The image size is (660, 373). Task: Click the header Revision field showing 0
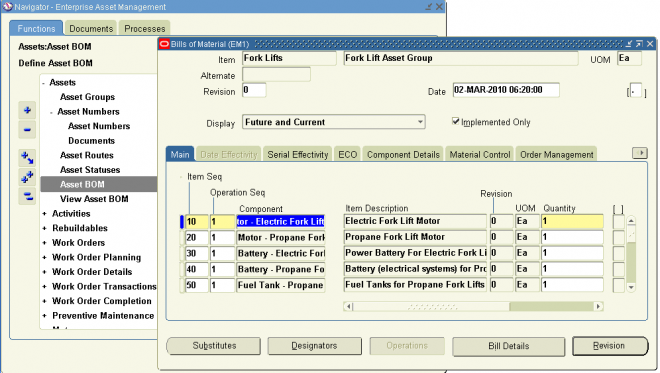coord(254,90)
